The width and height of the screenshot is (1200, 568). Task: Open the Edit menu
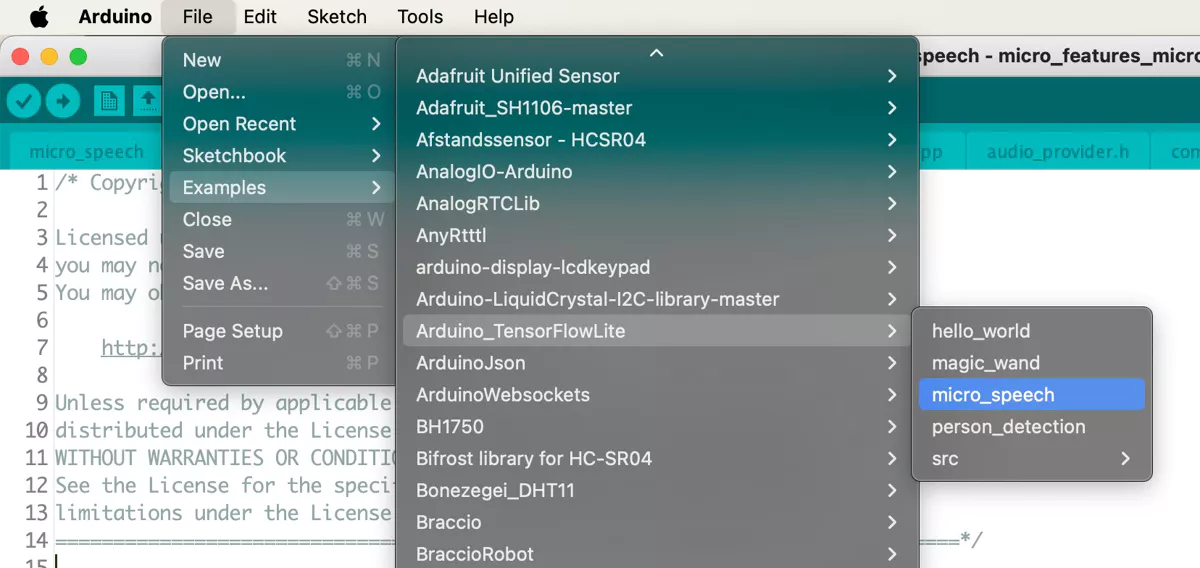pos(260,16)
